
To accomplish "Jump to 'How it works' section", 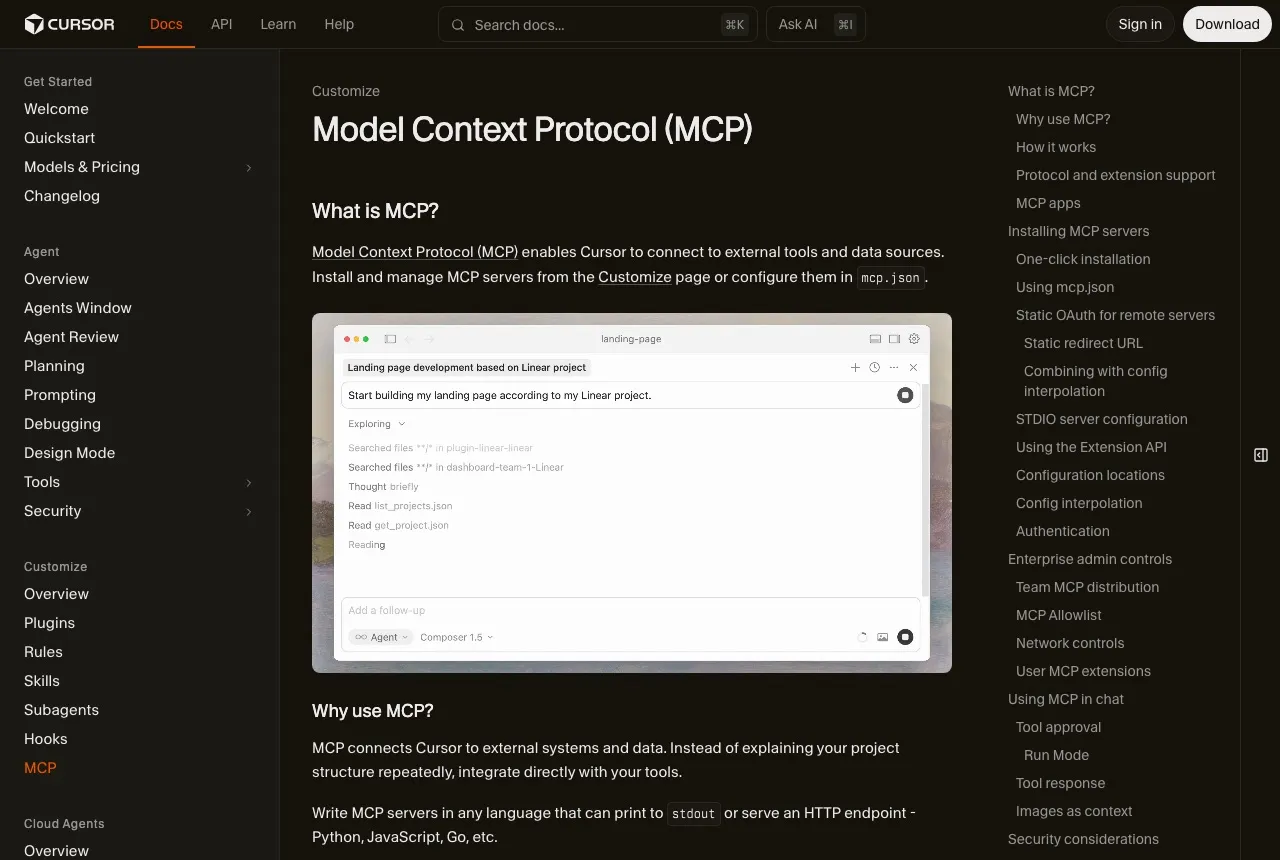I will tap(1056, 147).
